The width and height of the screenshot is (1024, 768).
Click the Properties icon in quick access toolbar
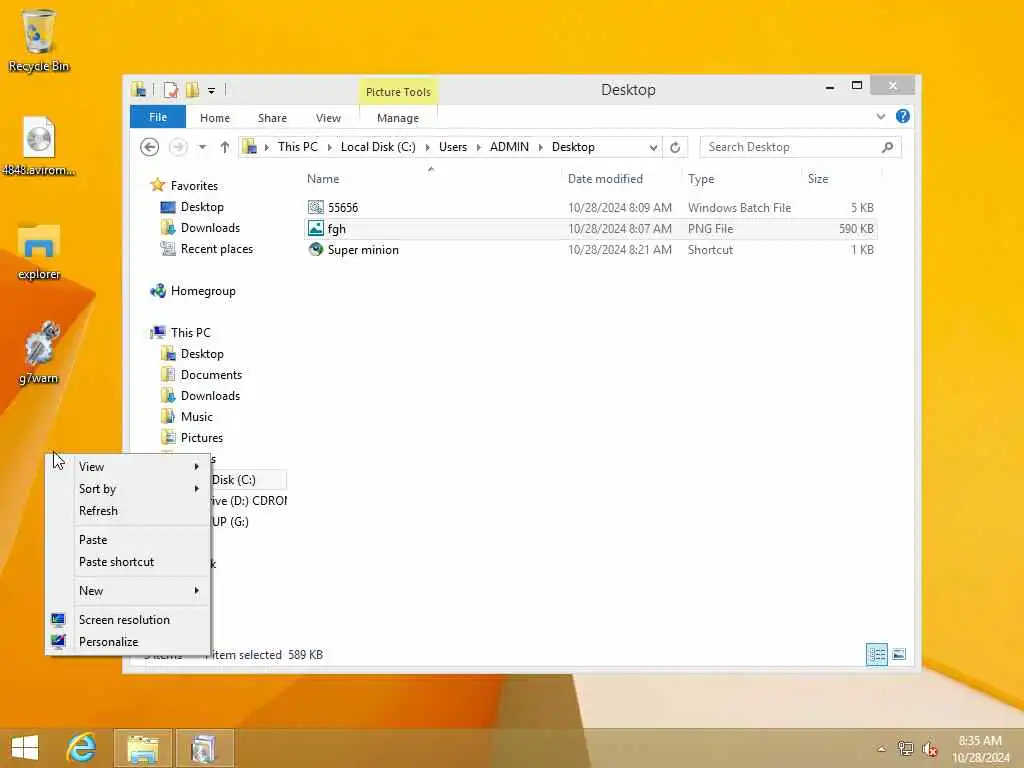170,90
